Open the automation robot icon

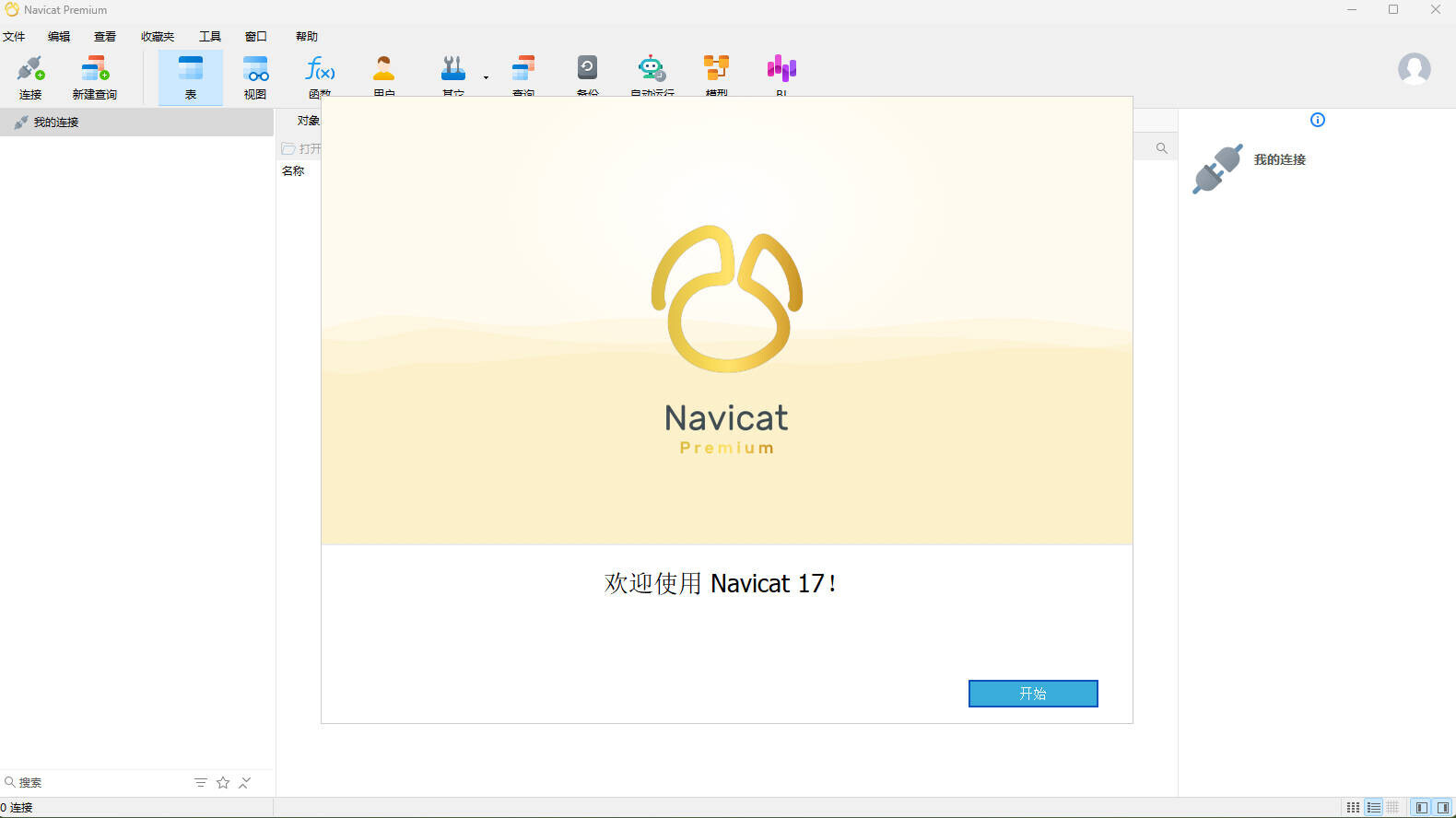tap(652, 69)
